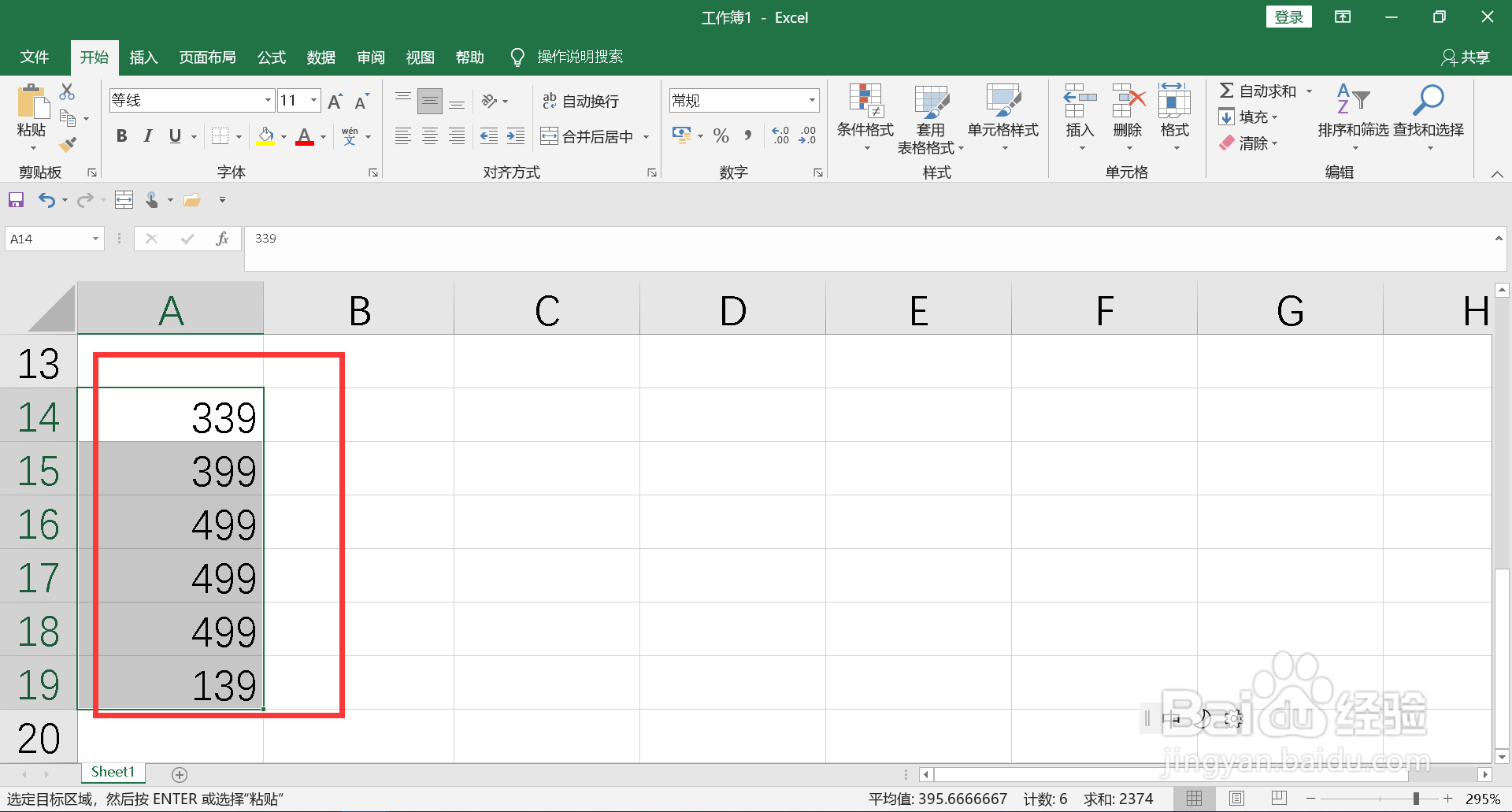Click the 插入 cells icon
The width and height of the screenshot is (1512, 812).
(1080, 101)
